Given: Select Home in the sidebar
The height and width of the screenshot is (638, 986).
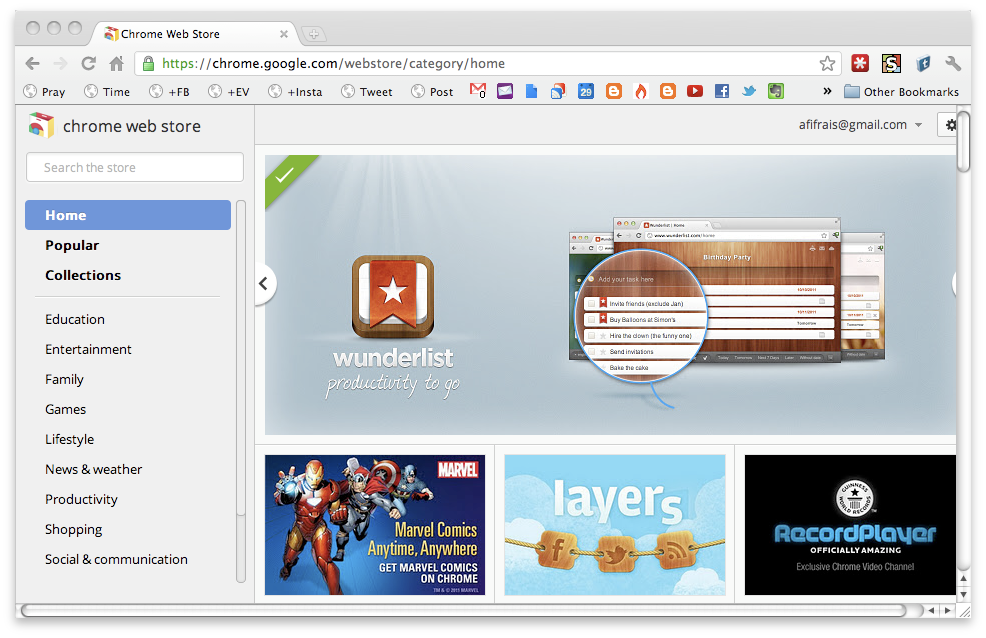Looking at the screenshot, I should [128, 215].
